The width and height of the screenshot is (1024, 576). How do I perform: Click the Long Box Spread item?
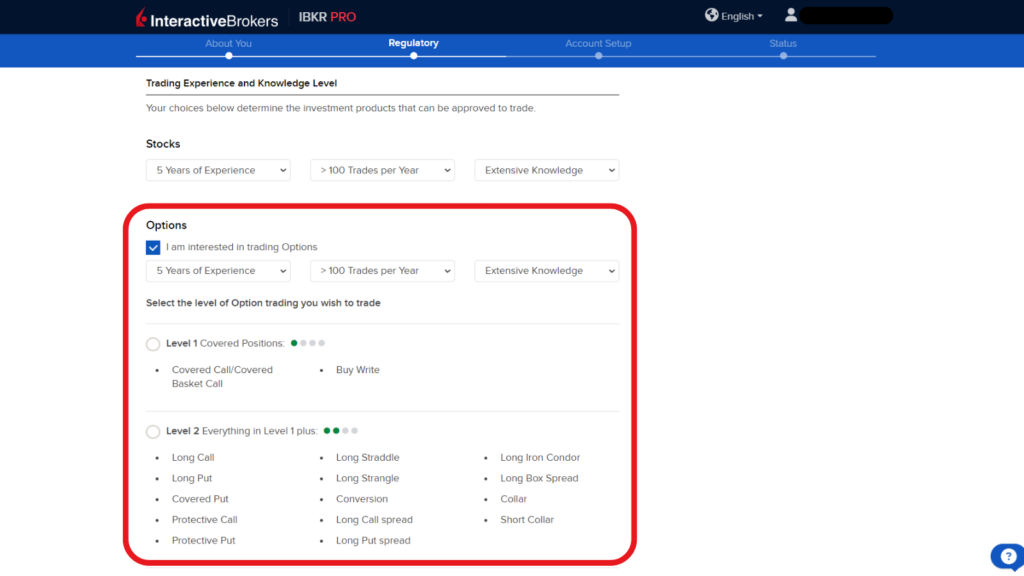pos(539,479)
